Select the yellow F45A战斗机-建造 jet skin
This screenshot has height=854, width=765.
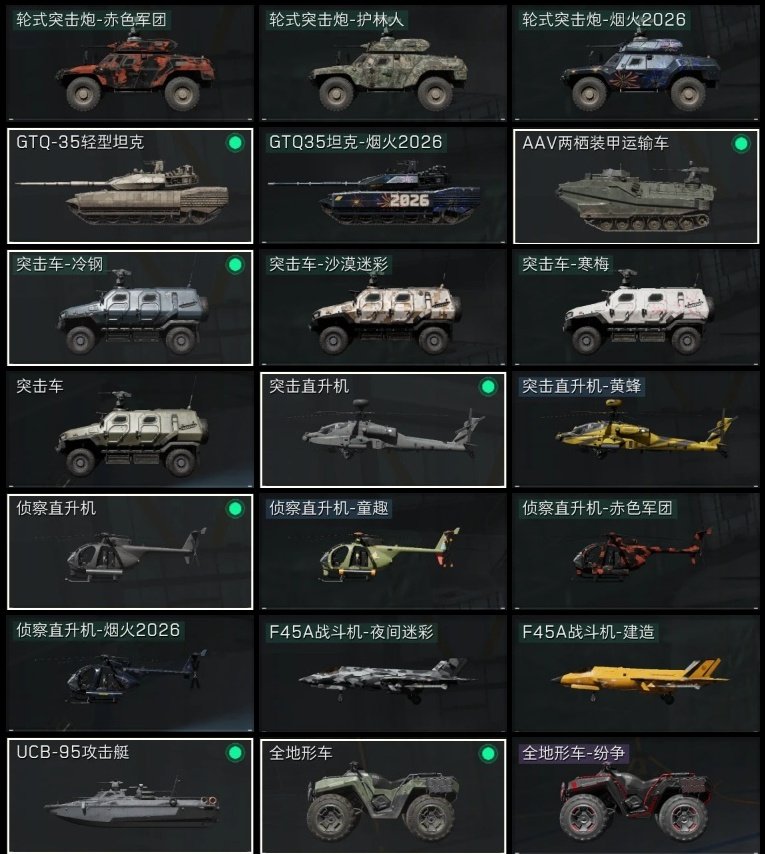pyautogui.click(x=636, y=674)
